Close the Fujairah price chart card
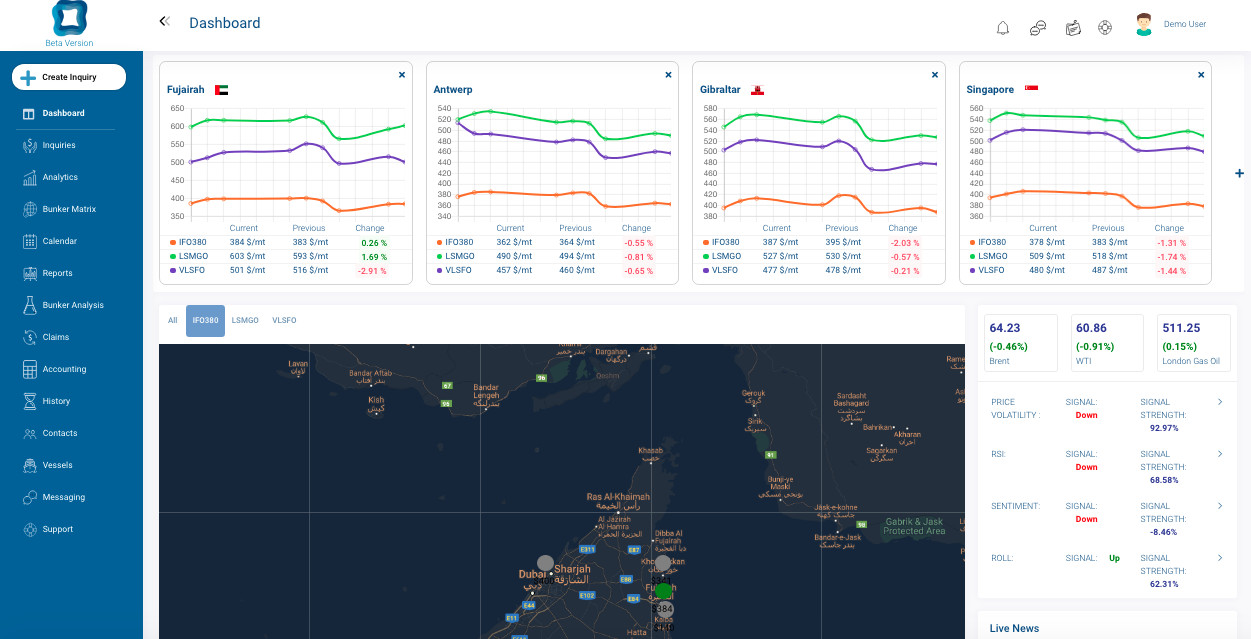The height and width of the screenshot is (639, 1251). point(402,74)
